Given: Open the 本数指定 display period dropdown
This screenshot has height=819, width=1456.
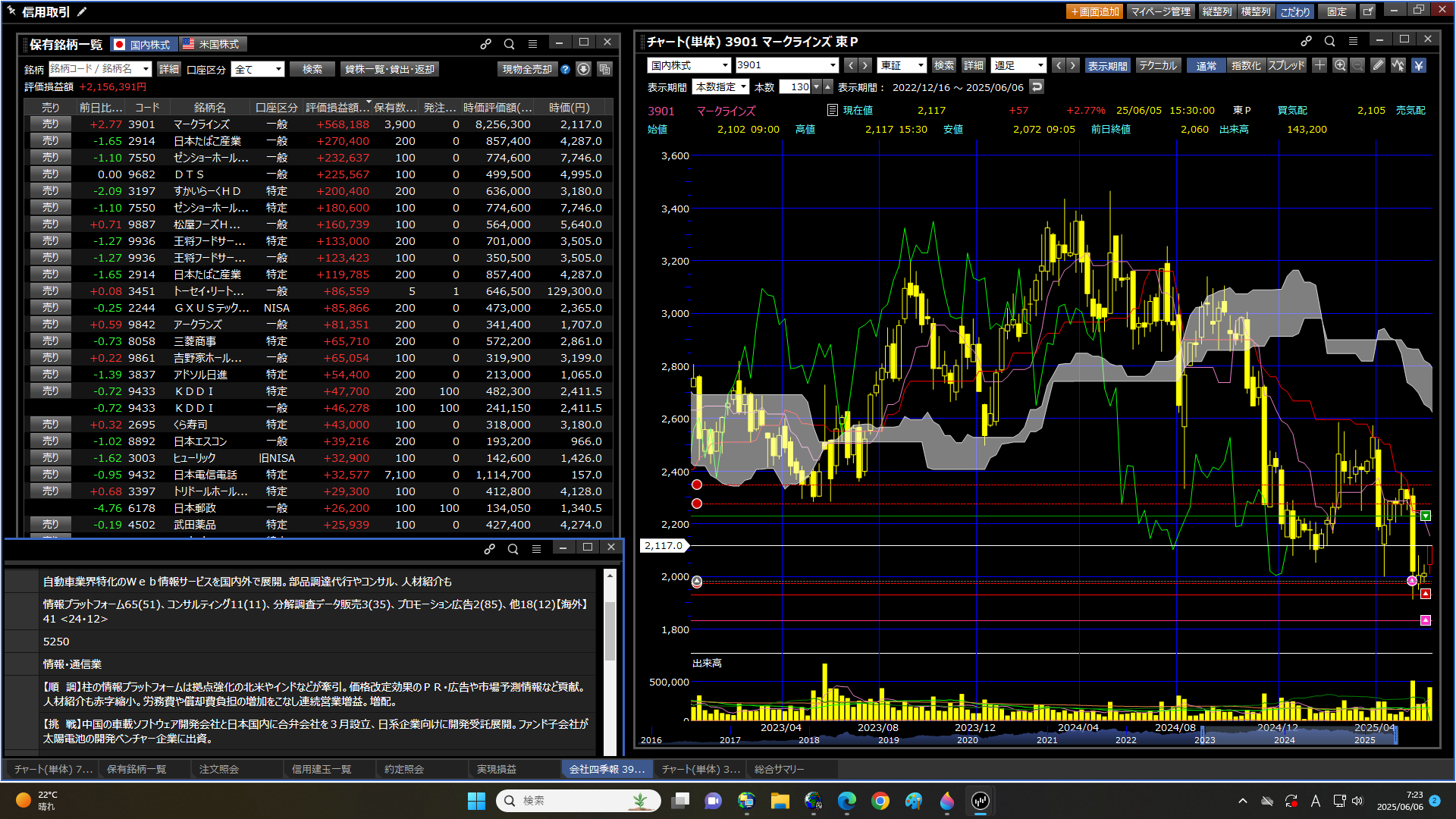Looking at the screenshot, I should point(721,87).
